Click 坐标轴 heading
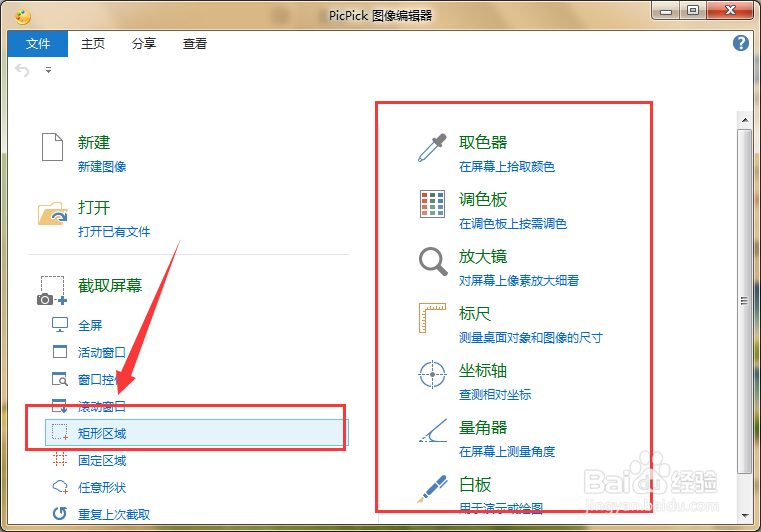Screen dimensions: 761x532 point(483,370)
